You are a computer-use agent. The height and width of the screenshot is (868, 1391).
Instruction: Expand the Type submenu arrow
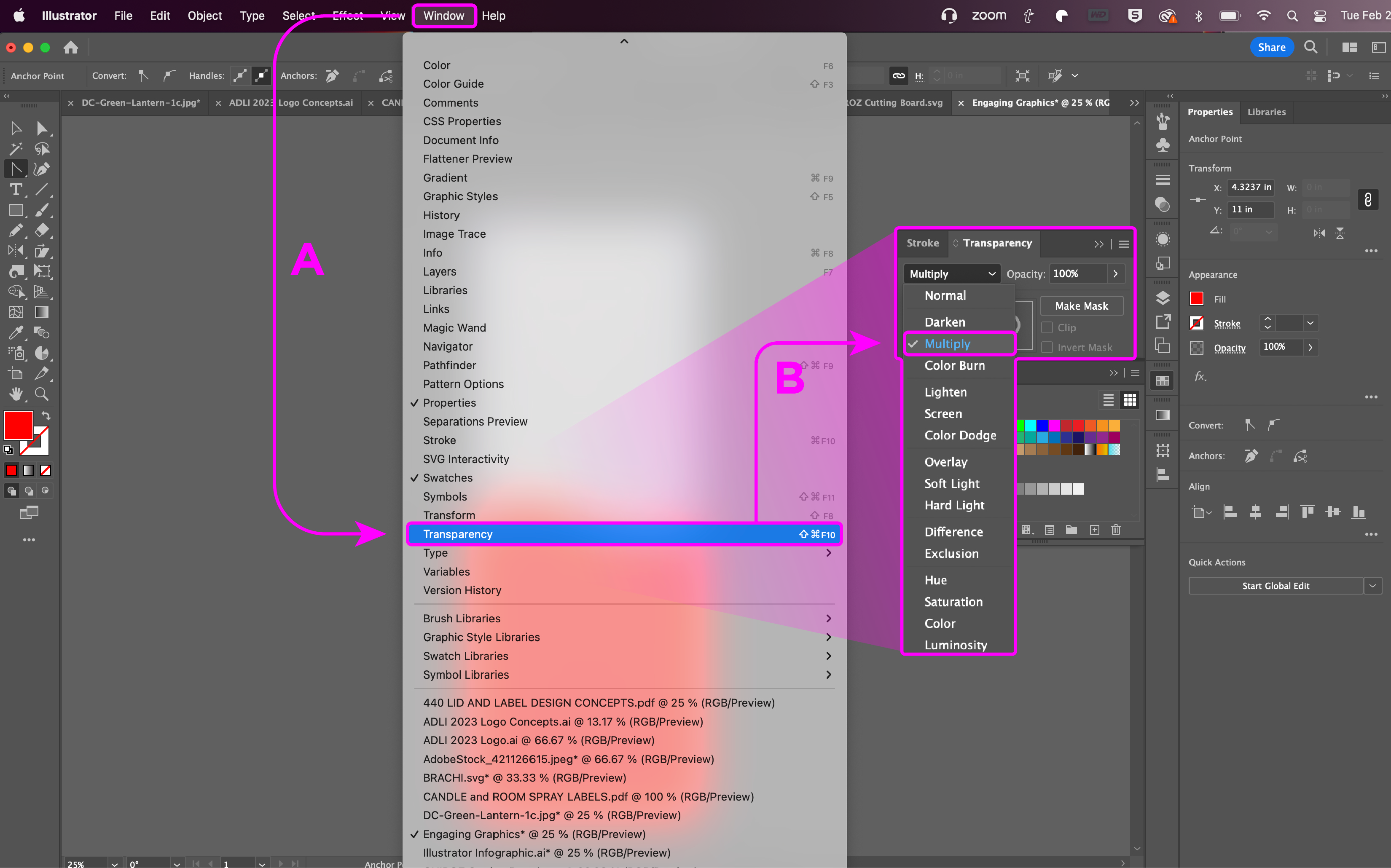pos(828,553)
